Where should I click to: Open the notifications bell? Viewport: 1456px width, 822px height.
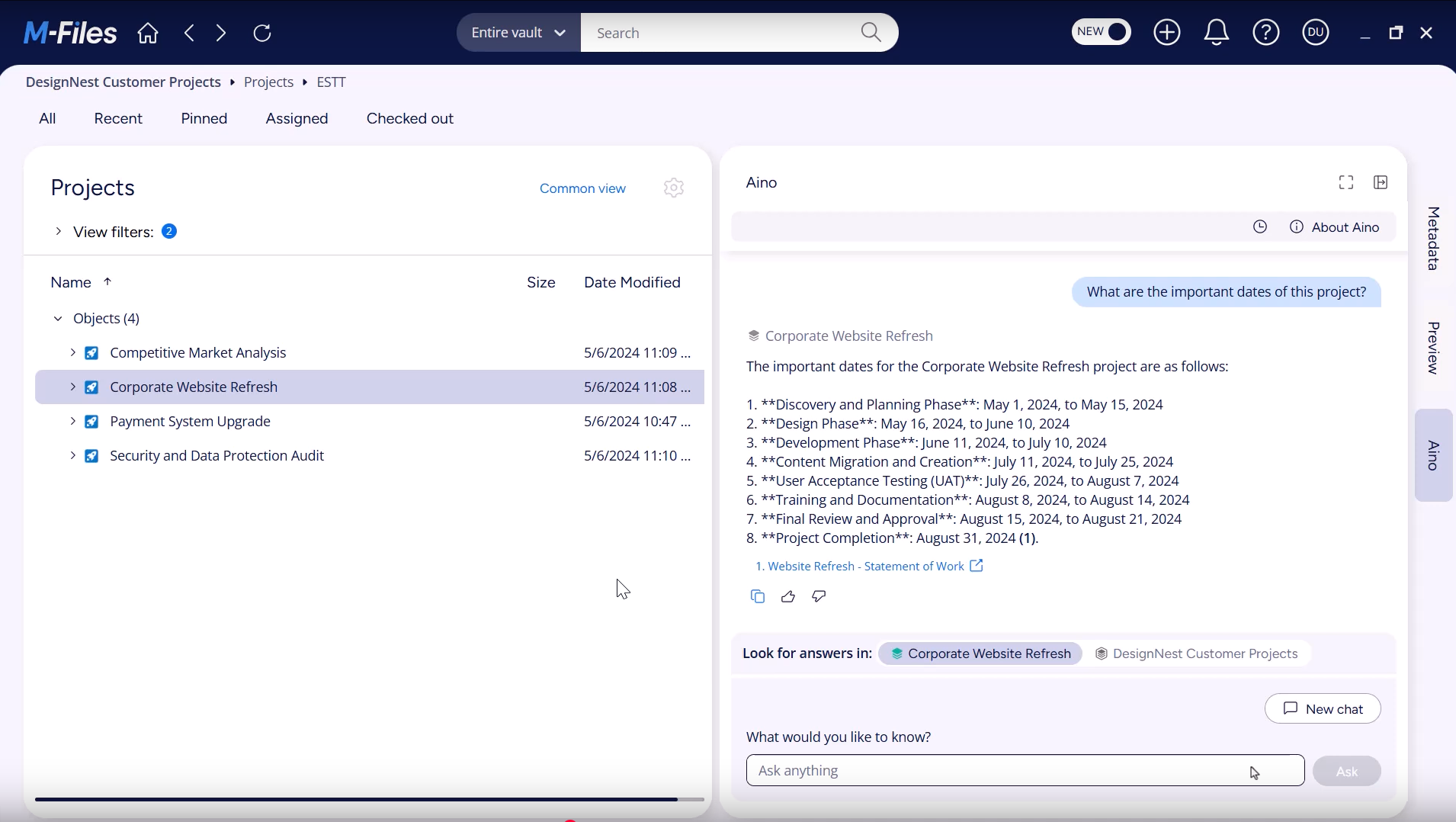(1217, 33)
